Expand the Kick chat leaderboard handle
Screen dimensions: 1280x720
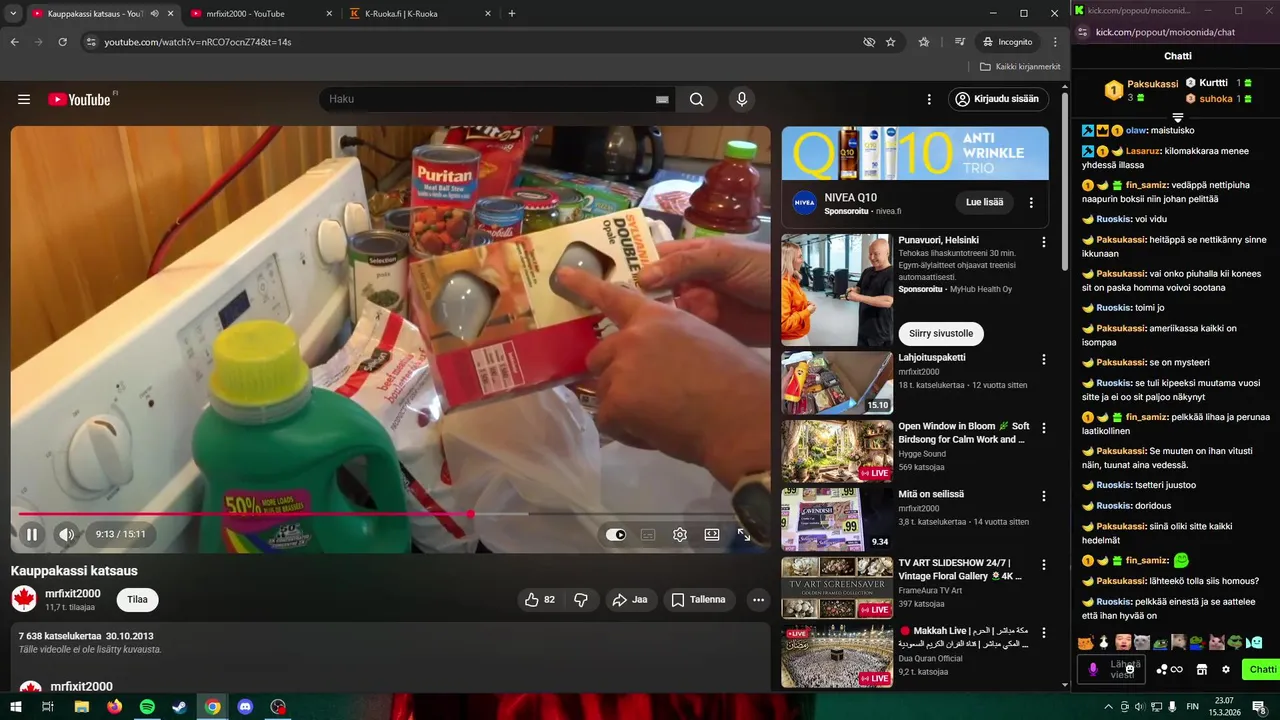pyautogui.click(x=1178, y=118)
